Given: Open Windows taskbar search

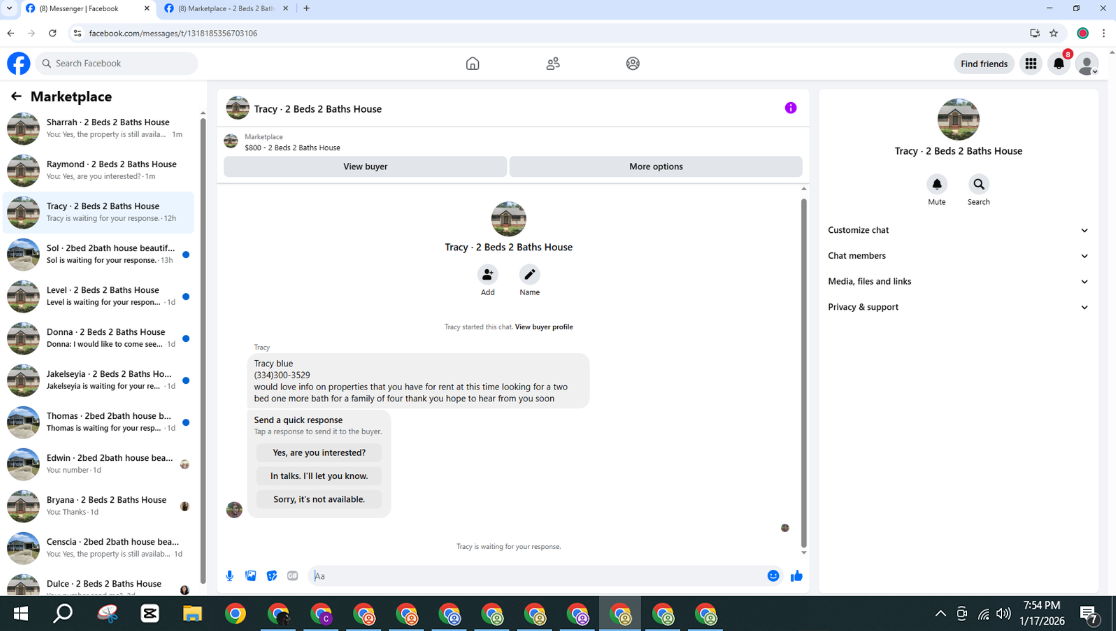Looking at the screenshot, I should 63,613.
